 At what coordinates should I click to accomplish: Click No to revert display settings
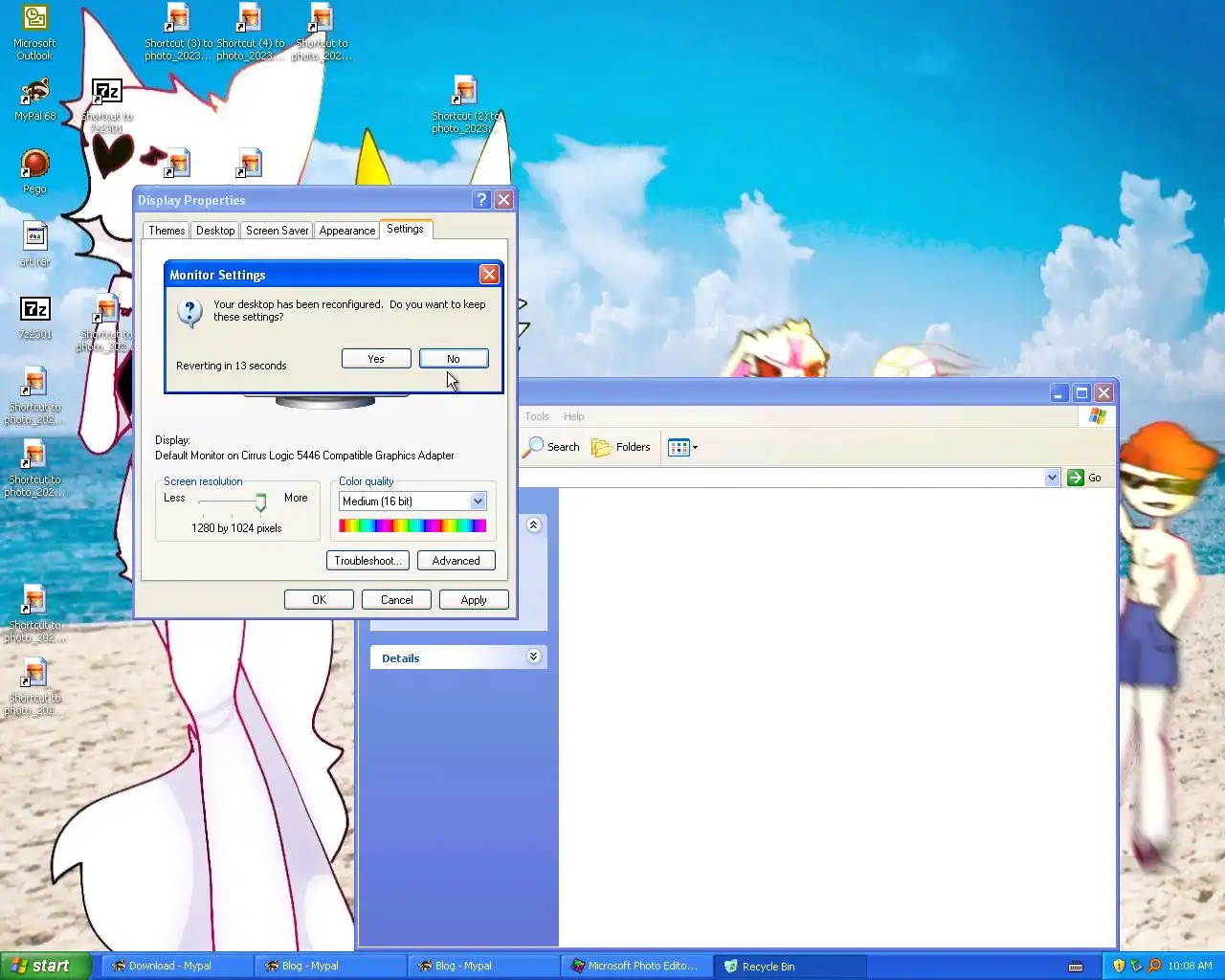tap(454, 359)
